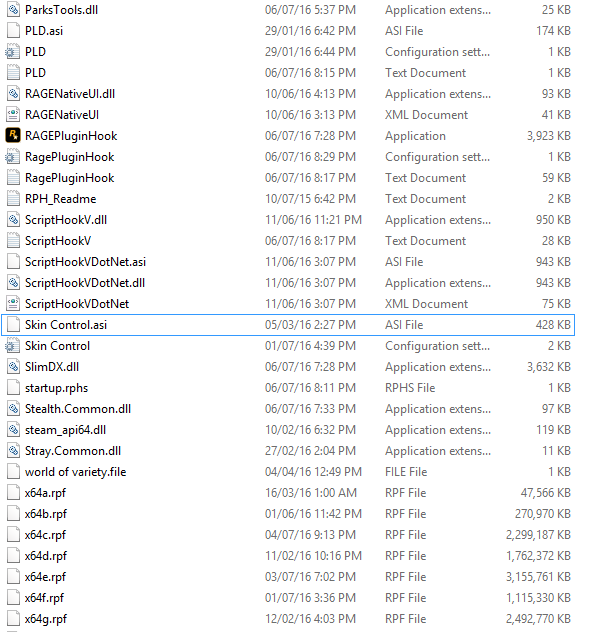The width and height of the screenshot is (610, 639).
Task: Click the x64f.rpf file icon
Action: (13, 597)
